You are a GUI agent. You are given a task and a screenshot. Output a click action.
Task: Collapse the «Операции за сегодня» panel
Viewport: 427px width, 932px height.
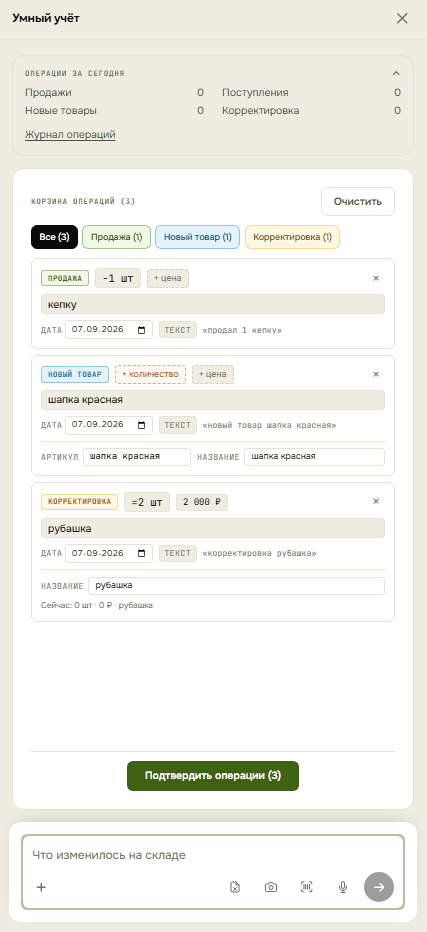coord(396,73)
